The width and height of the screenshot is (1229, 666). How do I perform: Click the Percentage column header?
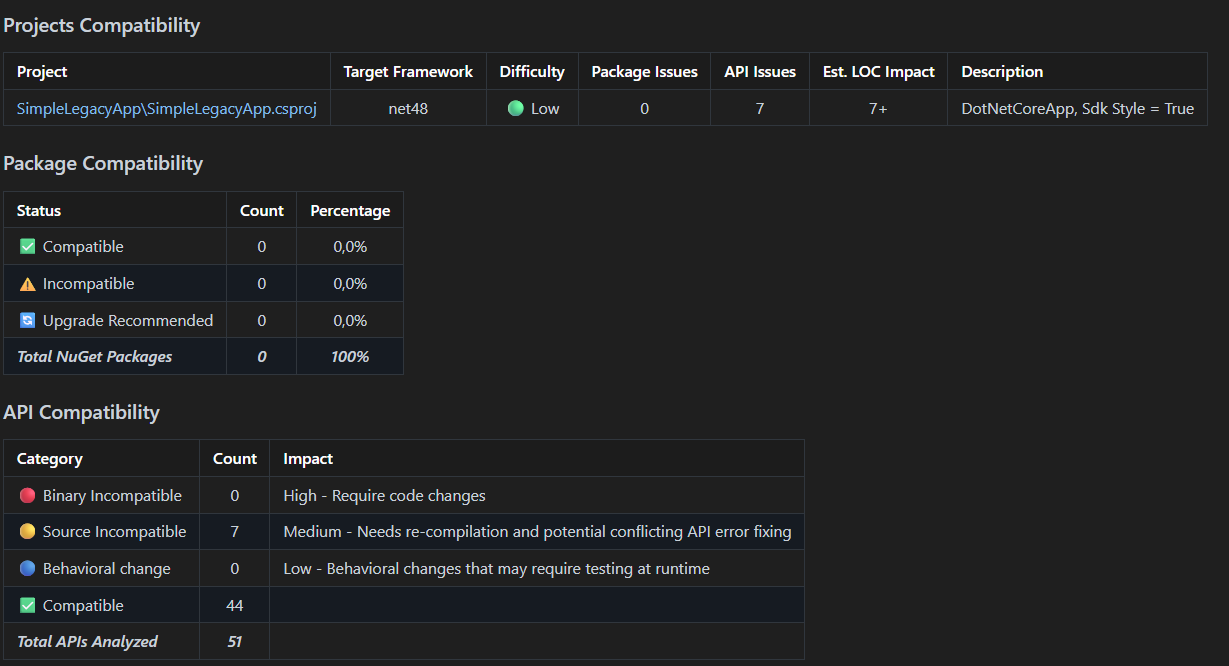(350, 211)
